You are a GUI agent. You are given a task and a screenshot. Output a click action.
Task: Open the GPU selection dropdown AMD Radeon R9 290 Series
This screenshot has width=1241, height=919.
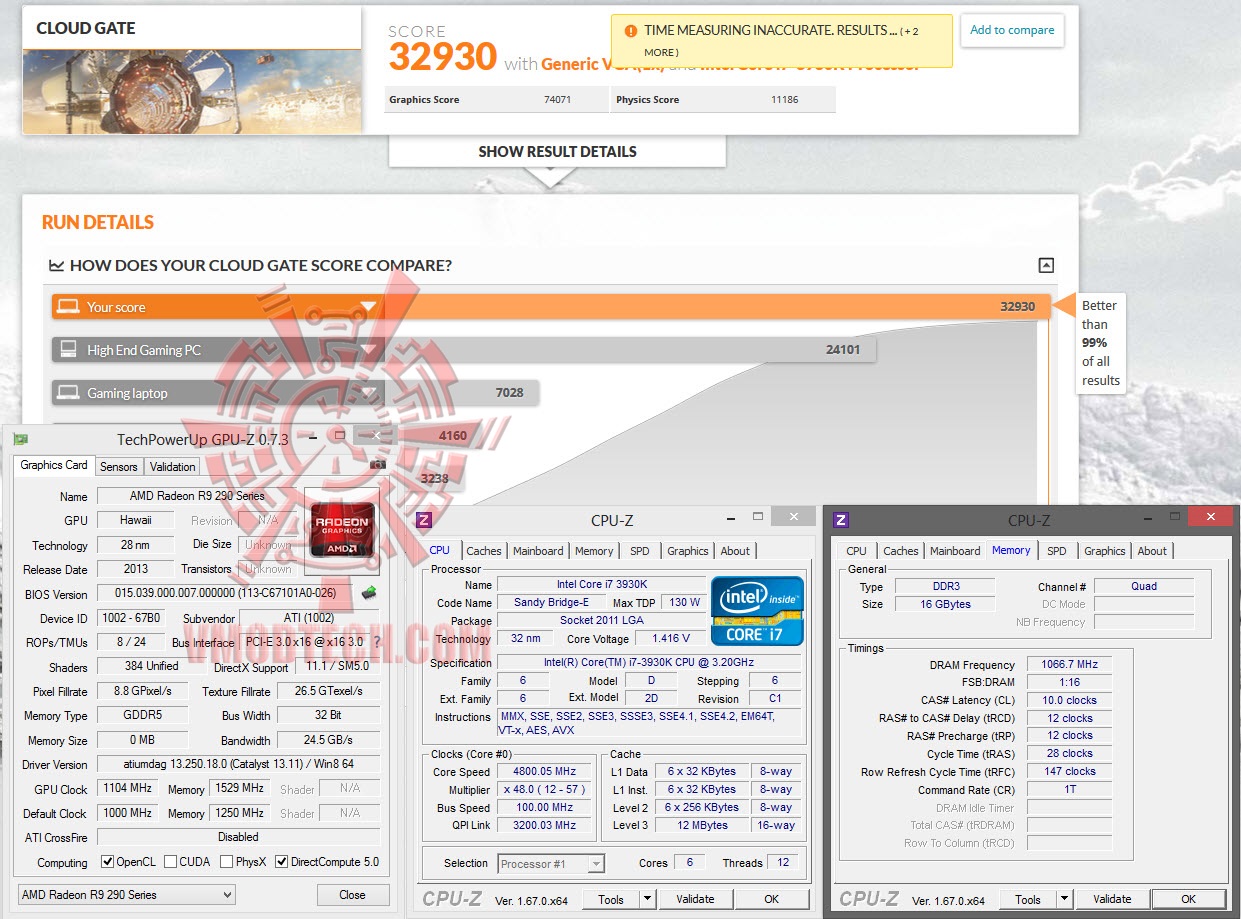pos(126,895)
